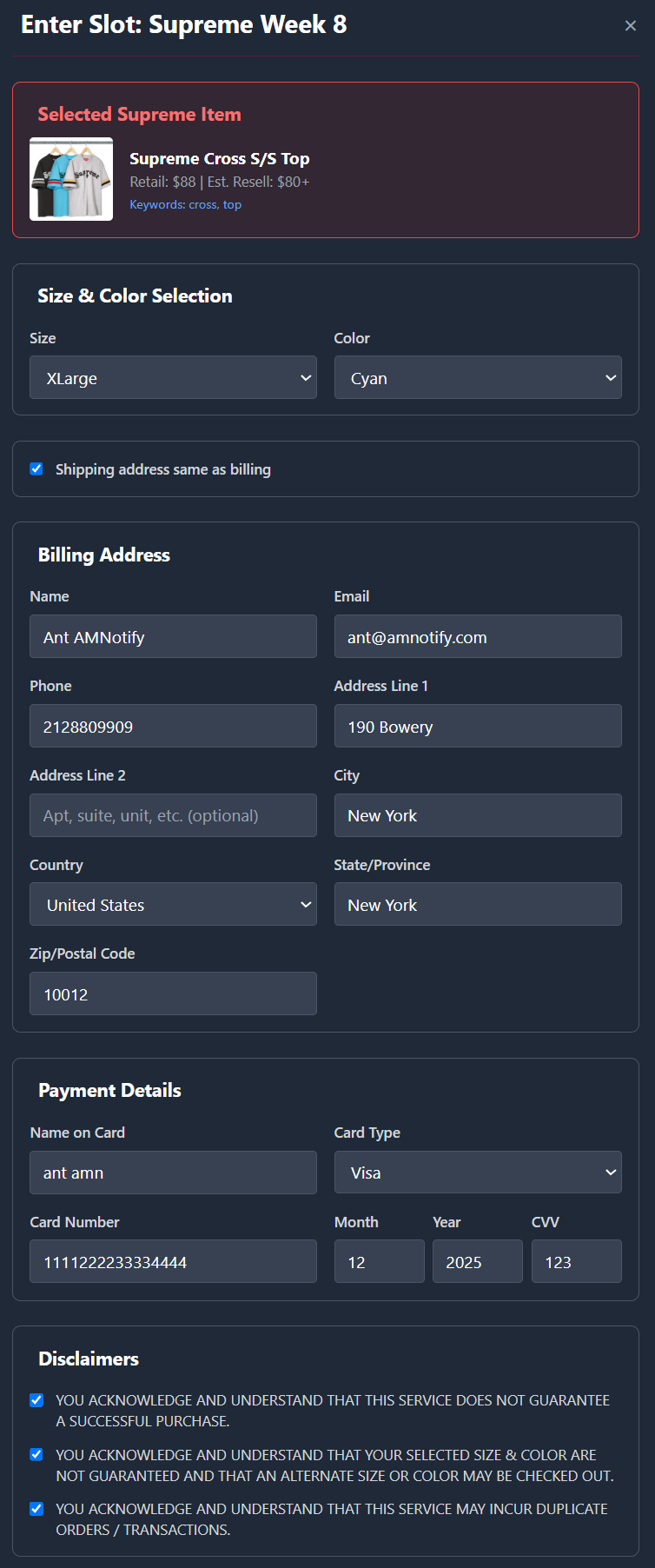Uncheck Shipping address same as billing
Screen dimensions: 655x1568
pyautogui.click(x=36, y=469)
